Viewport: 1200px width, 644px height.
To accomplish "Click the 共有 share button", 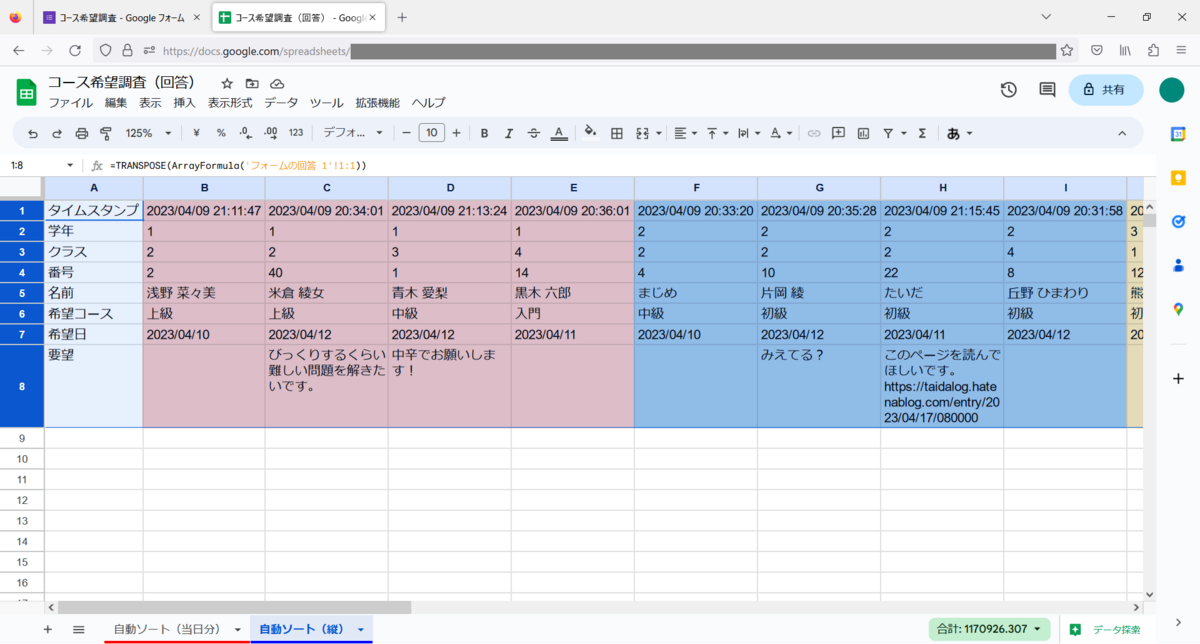I will point(1106,90).
